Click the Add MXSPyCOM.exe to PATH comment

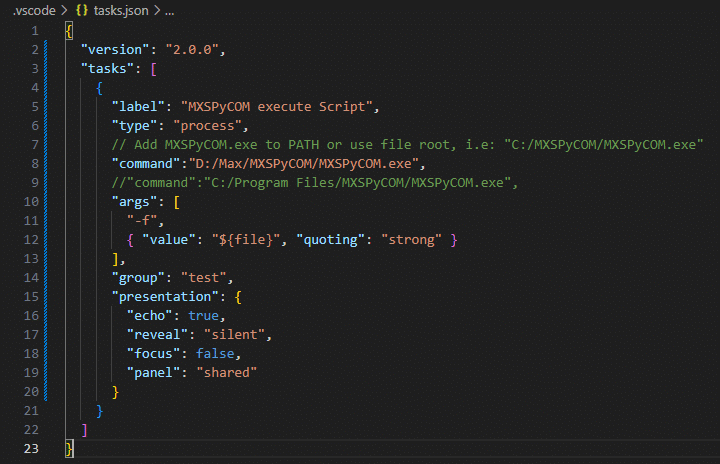[x=407, y=145]
